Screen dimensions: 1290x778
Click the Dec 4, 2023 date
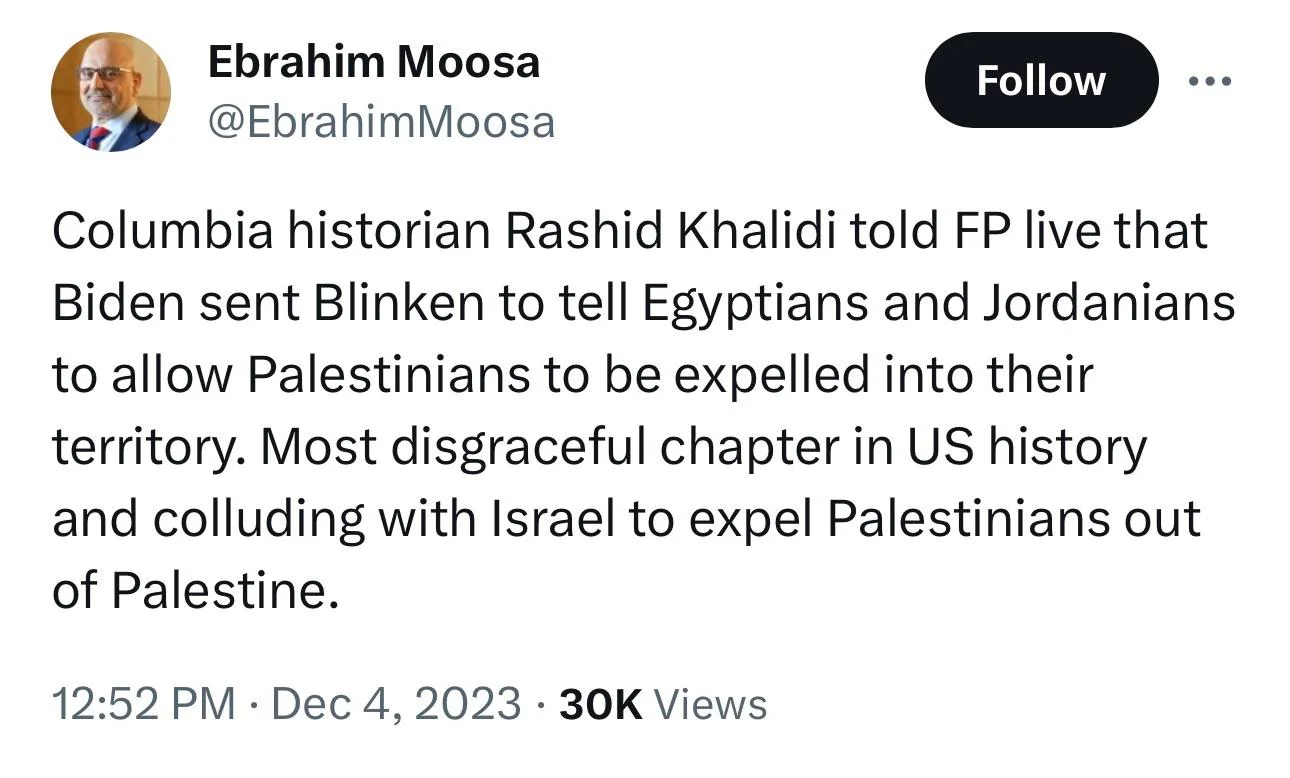[x=396, y=704]
